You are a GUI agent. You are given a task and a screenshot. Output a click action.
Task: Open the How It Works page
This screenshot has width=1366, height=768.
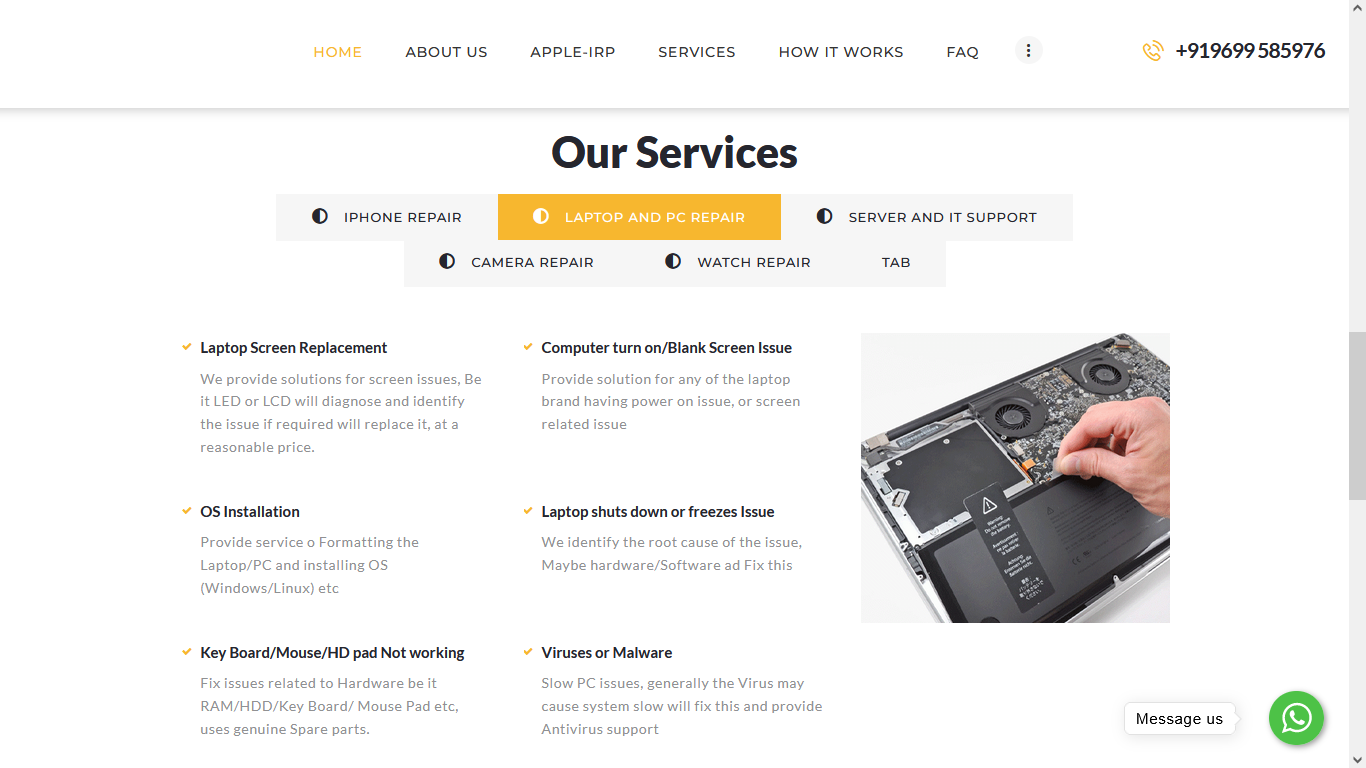click(841, 52)
